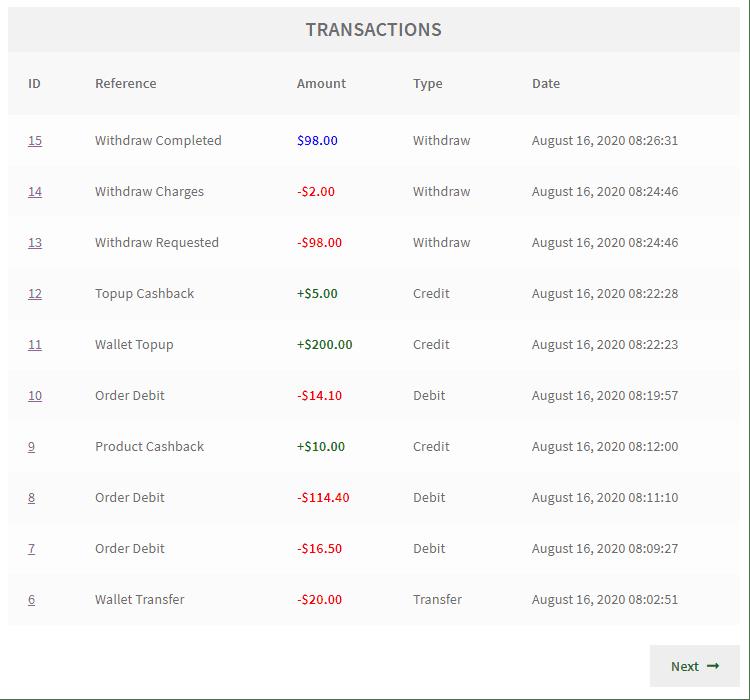The height and width of the screenshot is (700, 750).
Task: Open transaction ID 15 link
Action: (x=35, y=141)
